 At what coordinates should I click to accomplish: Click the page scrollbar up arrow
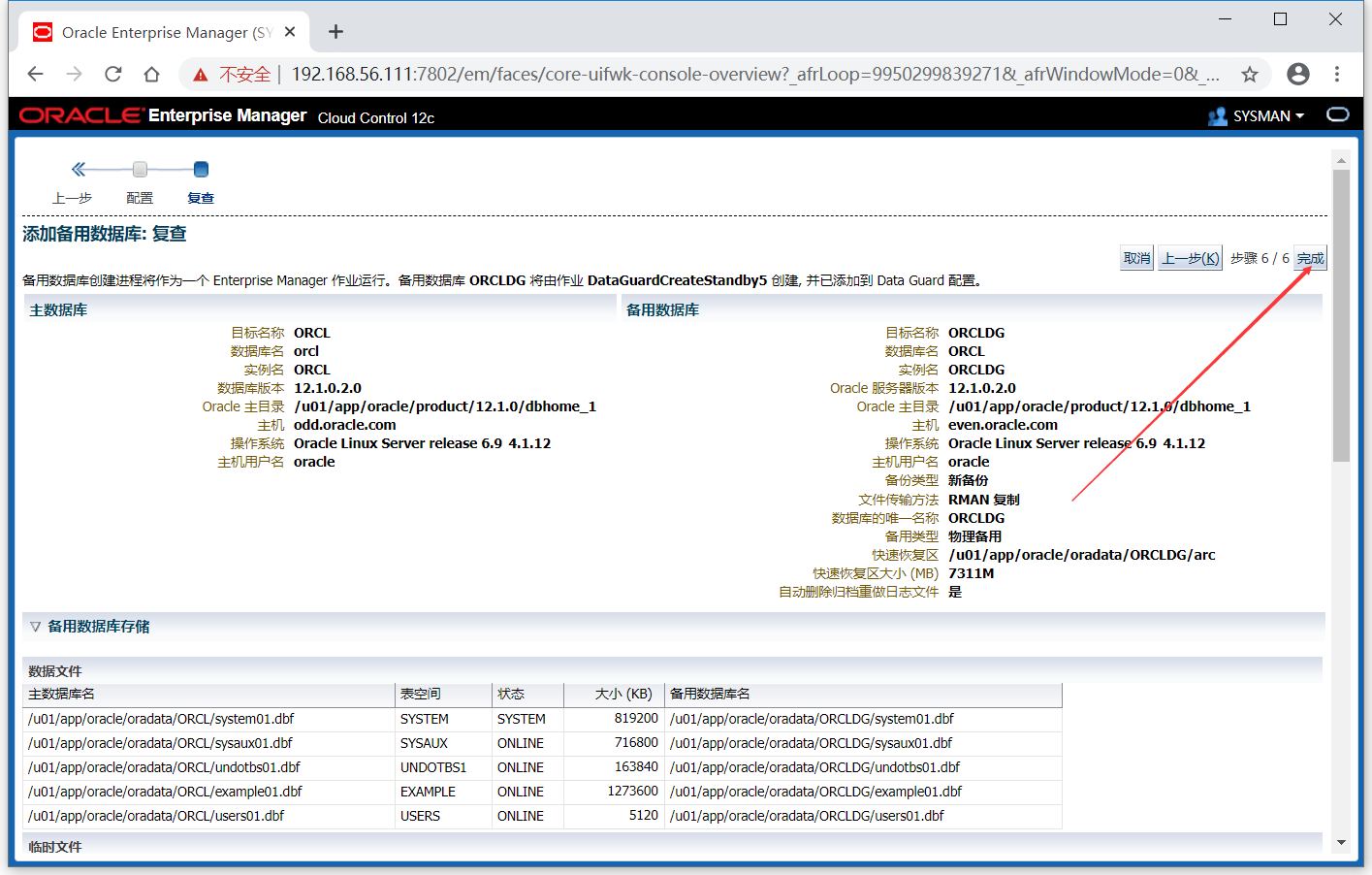coord(1341,161)
